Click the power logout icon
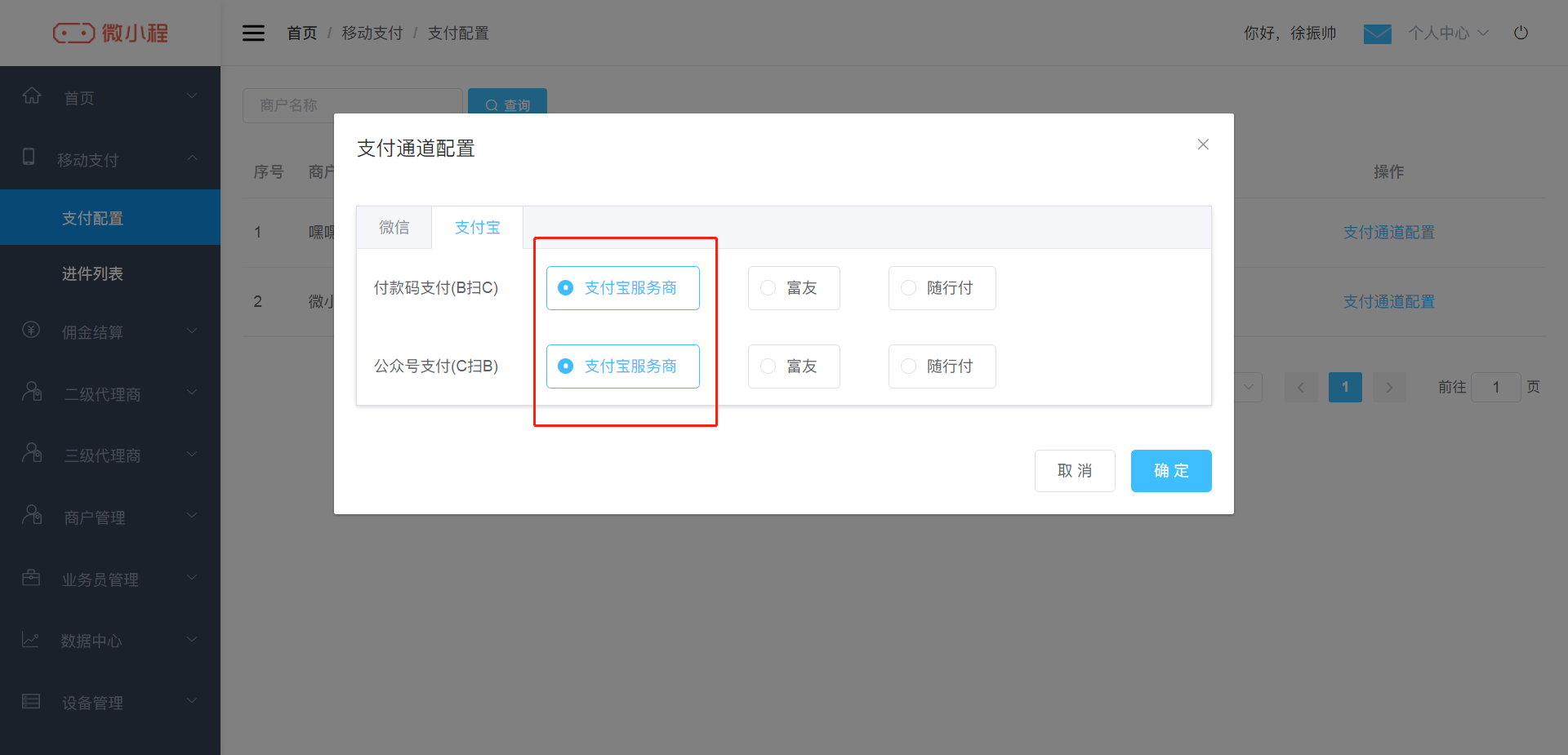 (x=1521, y=33)
